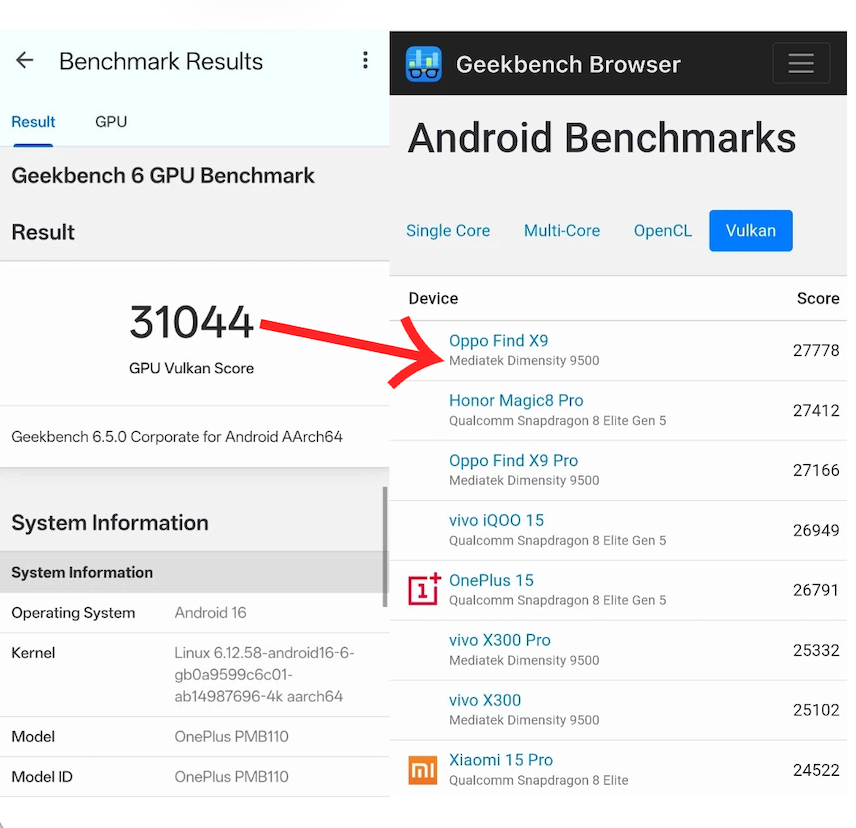Open the vivo X300 Pro link
The width and height of the screenshot is (856, 828).
point(500,640)
